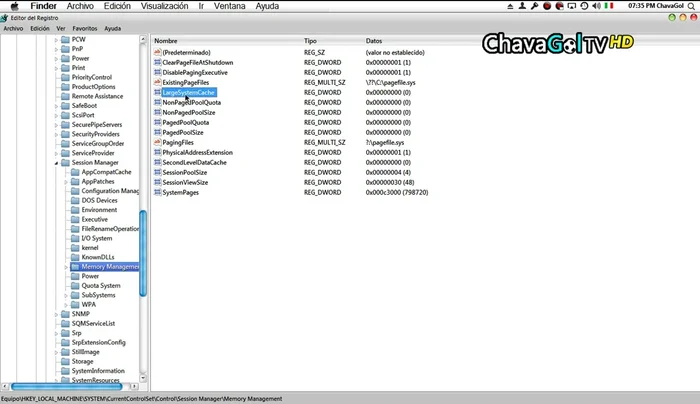
Task: Click the SessionPoolSize value icon
Action: [157, 172]
